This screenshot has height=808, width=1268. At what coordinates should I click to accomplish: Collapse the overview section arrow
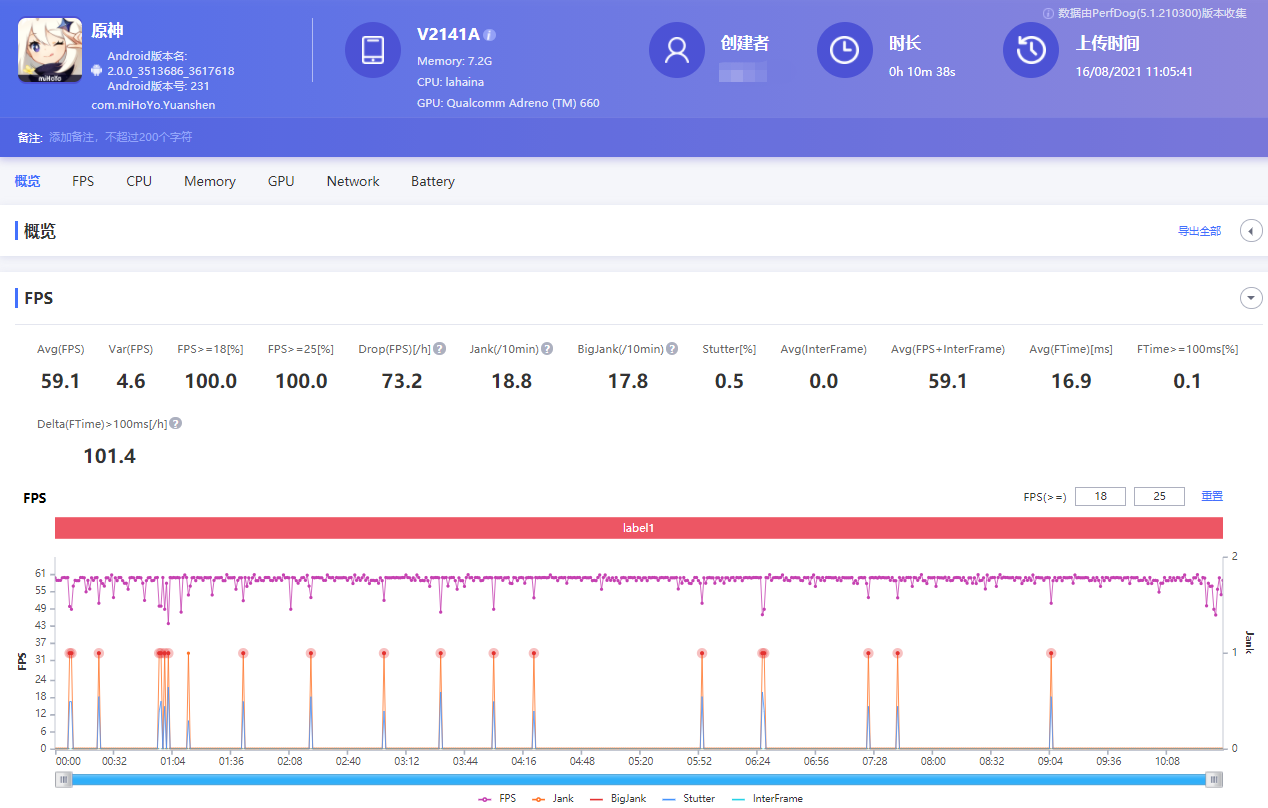1251,231
